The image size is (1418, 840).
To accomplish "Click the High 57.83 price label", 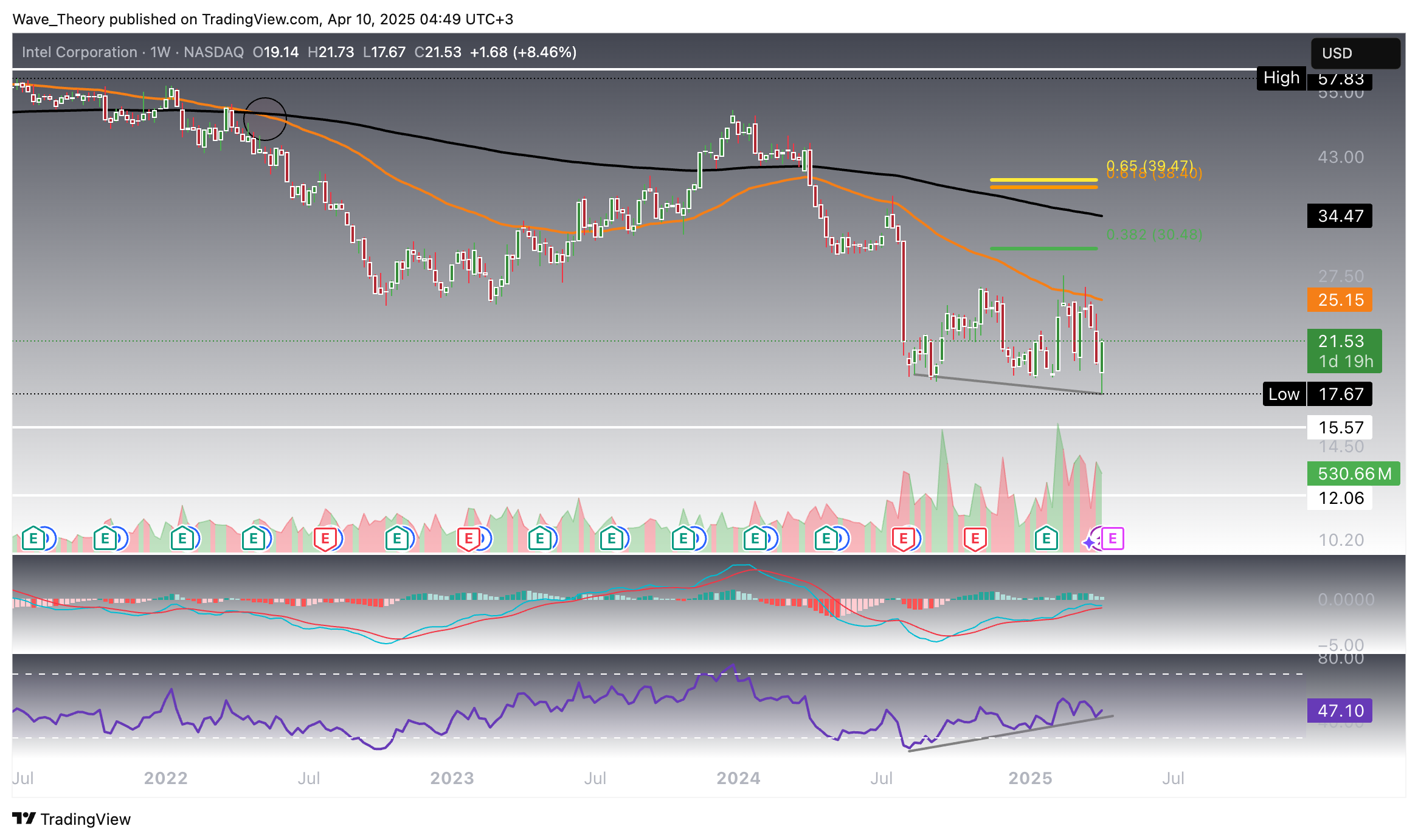I will pyautogui.click(x=1314, y=78).
